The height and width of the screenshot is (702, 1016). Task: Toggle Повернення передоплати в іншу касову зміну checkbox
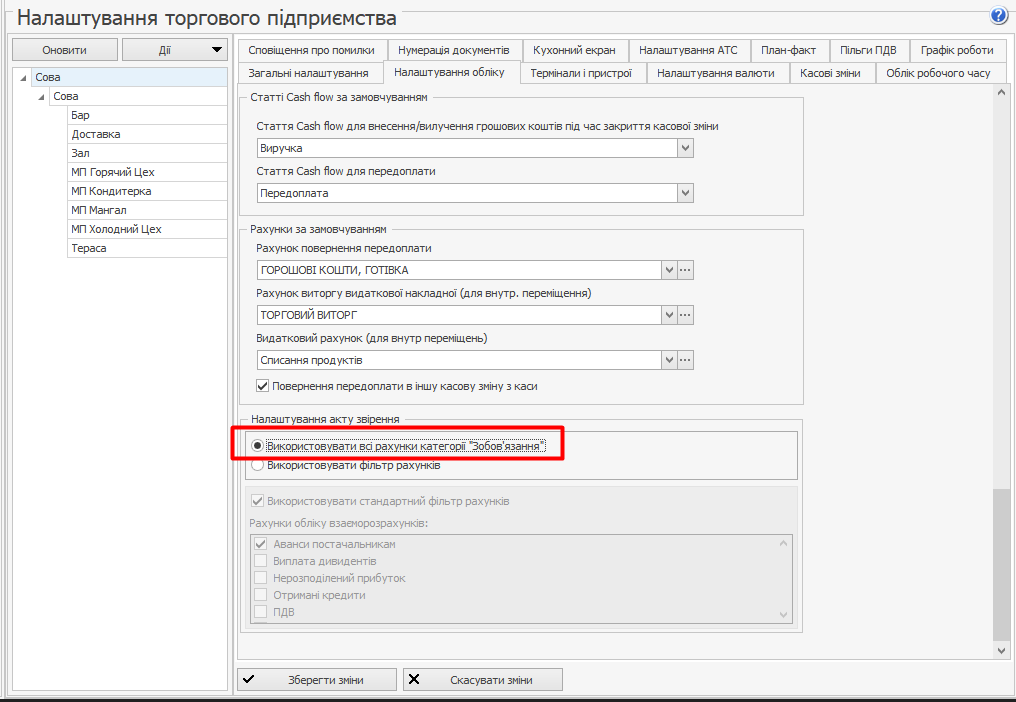(x=263, y=386)
